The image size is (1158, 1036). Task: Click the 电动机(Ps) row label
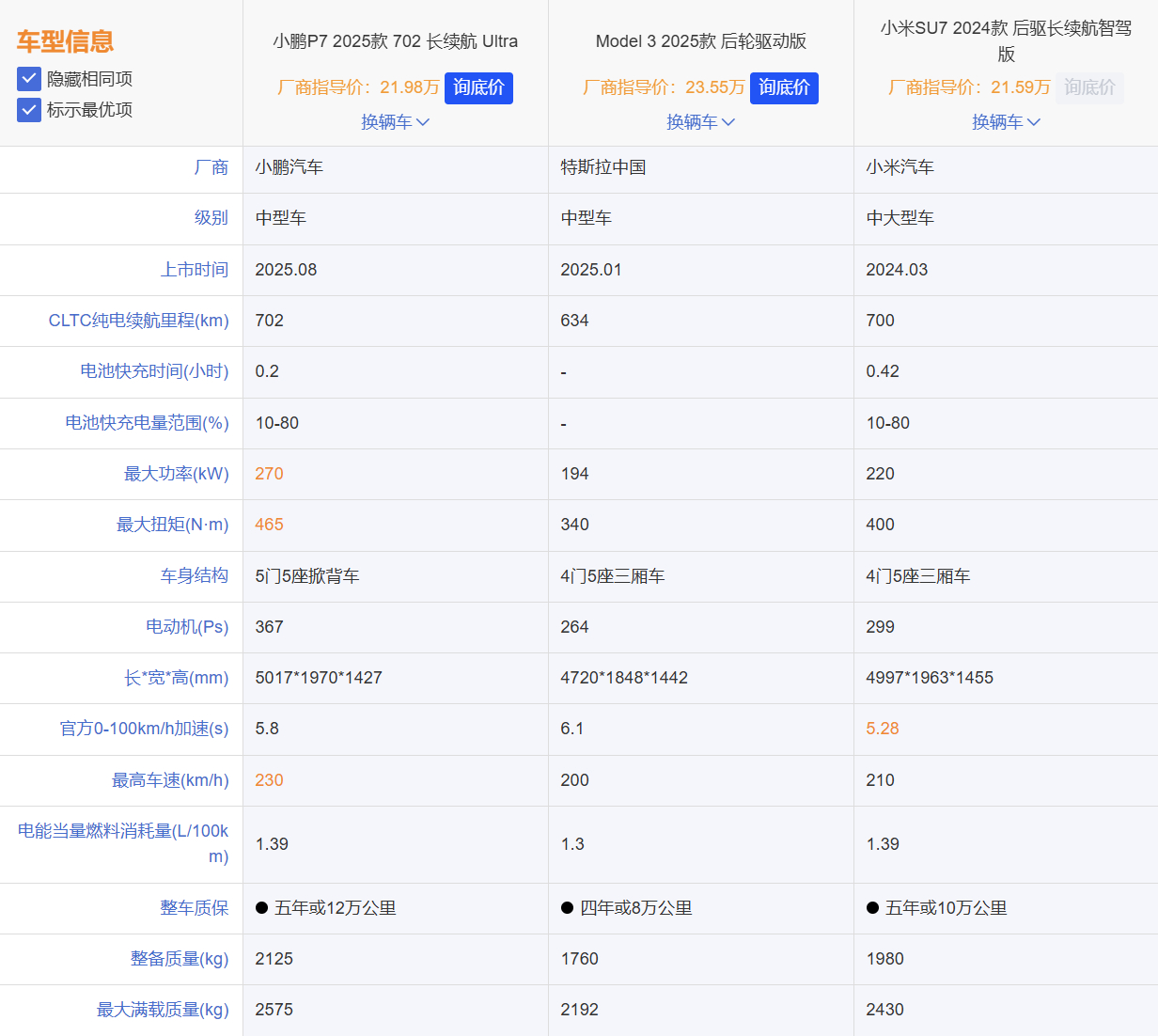(187, 627)
